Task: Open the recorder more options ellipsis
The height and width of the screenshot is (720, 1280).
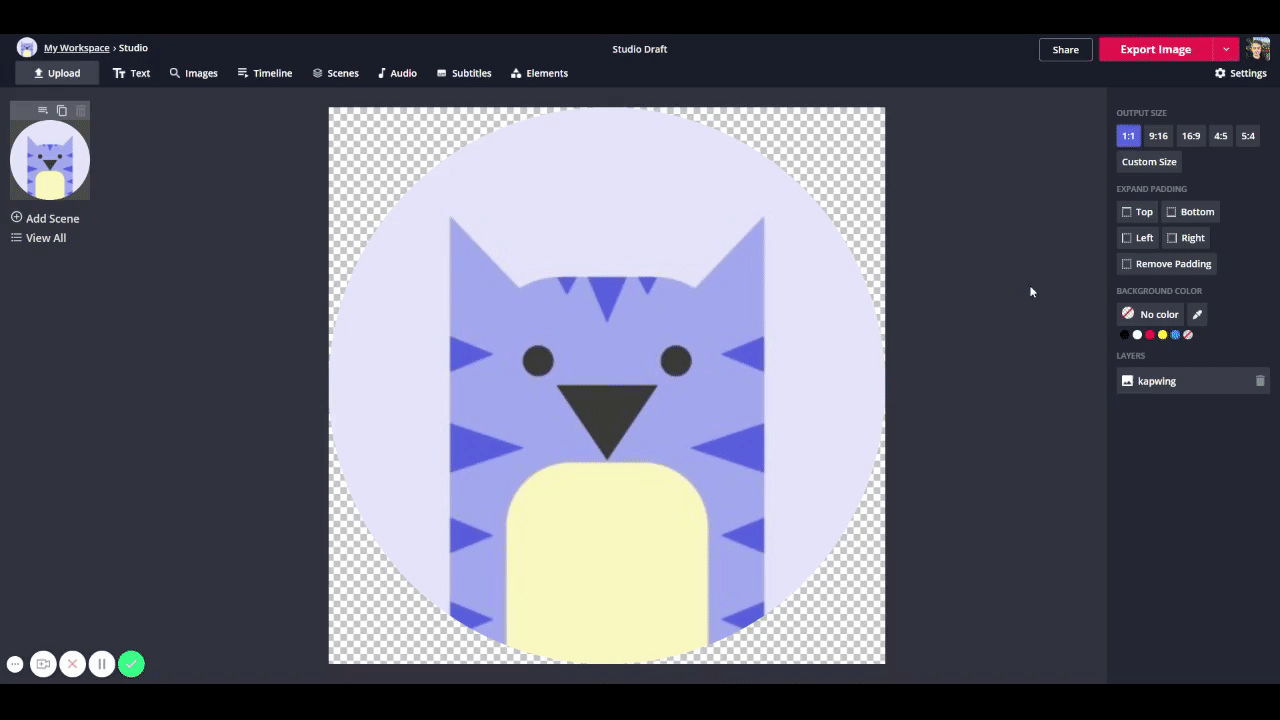Action: point(15,664)
